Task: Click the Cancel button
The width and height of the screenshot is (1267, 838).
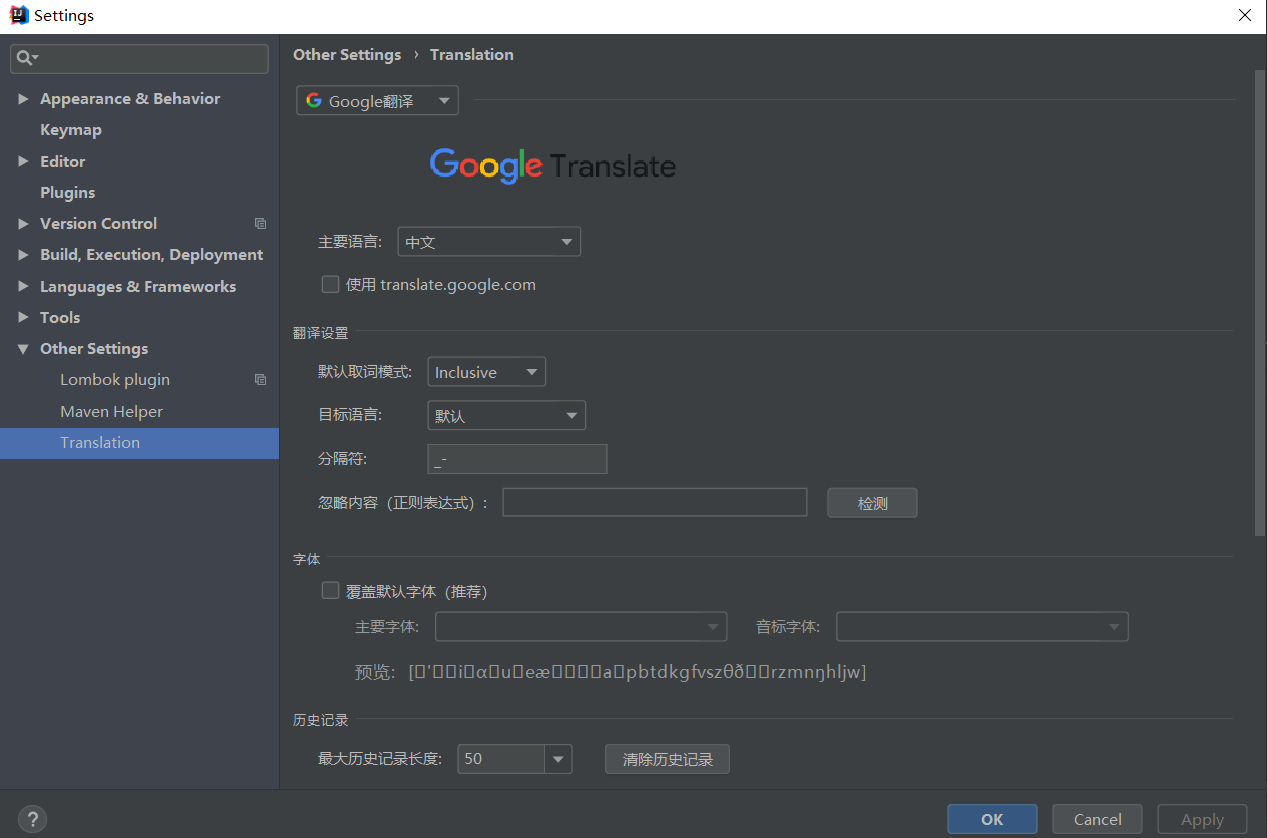Action: click(x=1097, y=819)
